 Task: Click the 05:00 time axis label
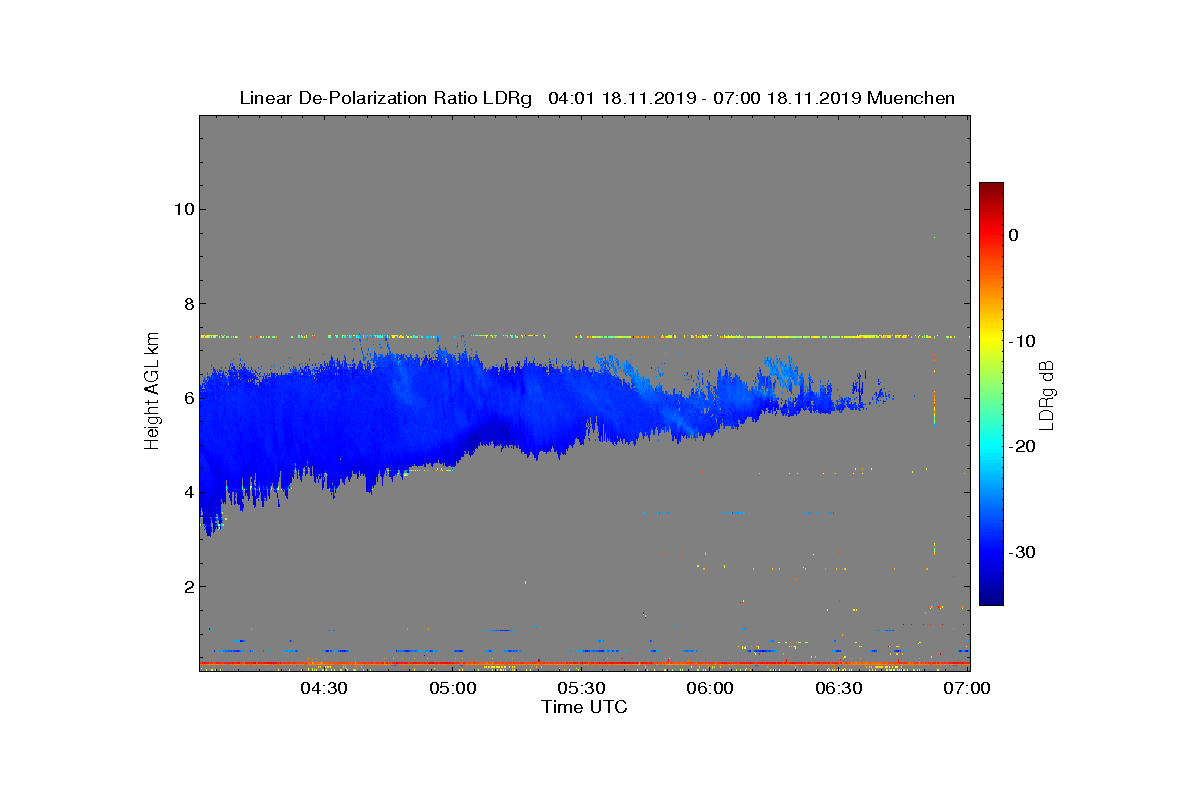(453, 688)
